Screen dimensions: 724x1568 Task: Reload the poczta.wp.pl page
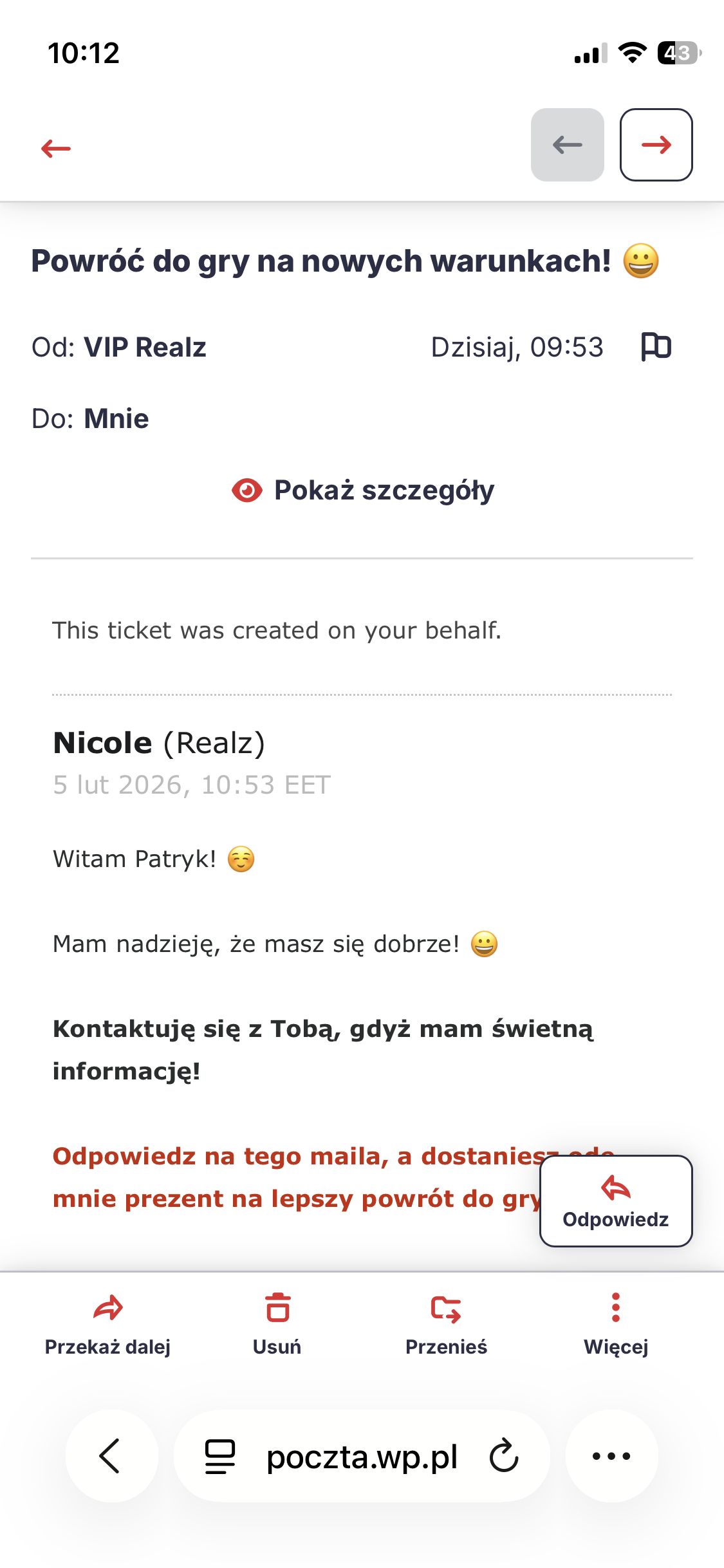(504, 1456)
